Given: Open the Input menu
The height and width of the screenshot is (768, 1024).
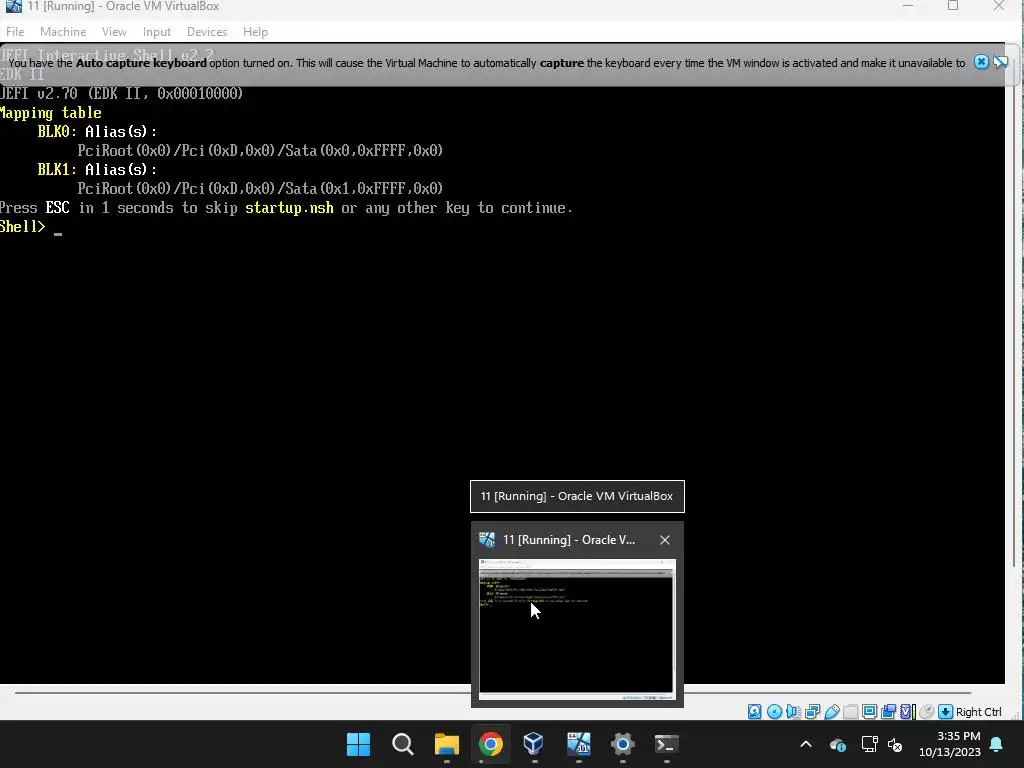Looking at the screenshot, I should click(157, 31).
